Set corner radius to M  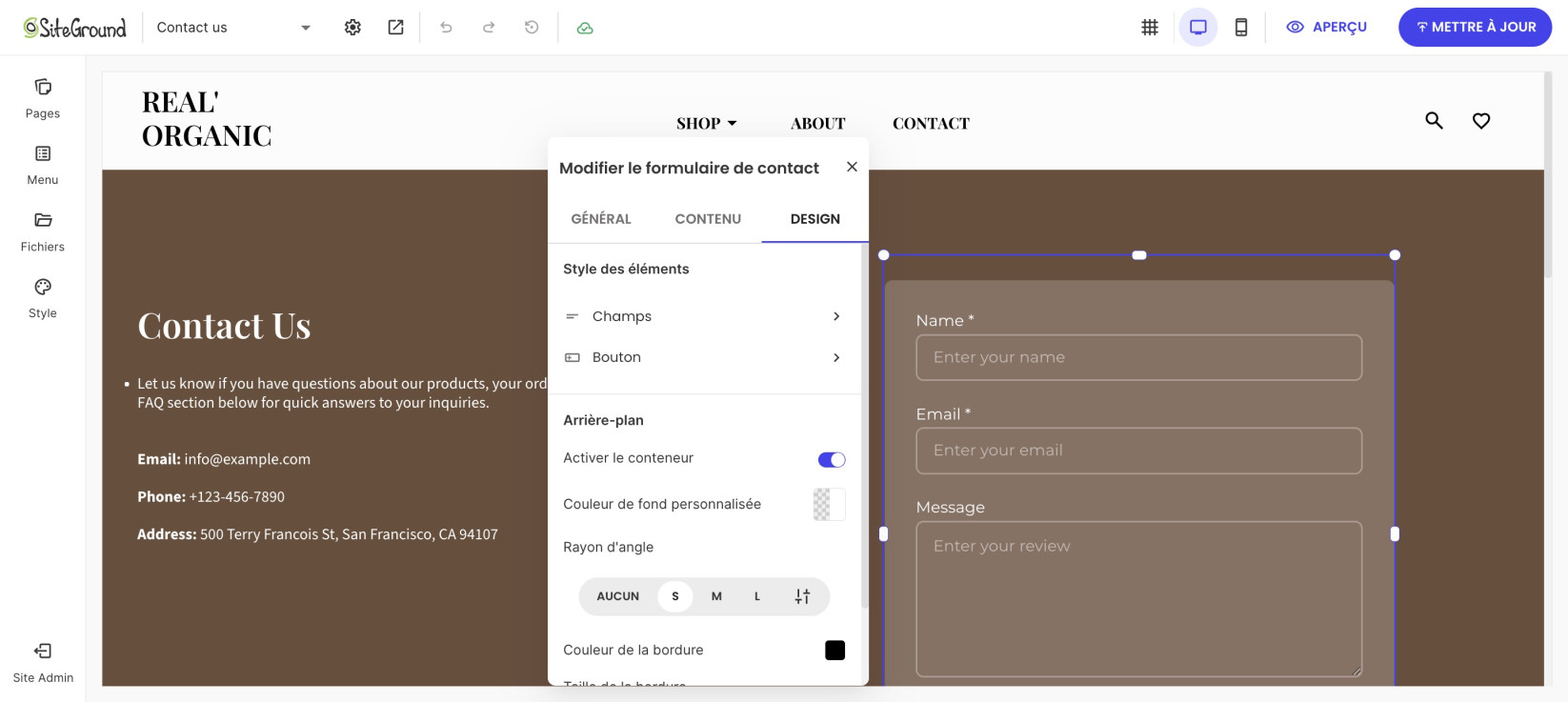pyautogui.click(x=716, y=596)
